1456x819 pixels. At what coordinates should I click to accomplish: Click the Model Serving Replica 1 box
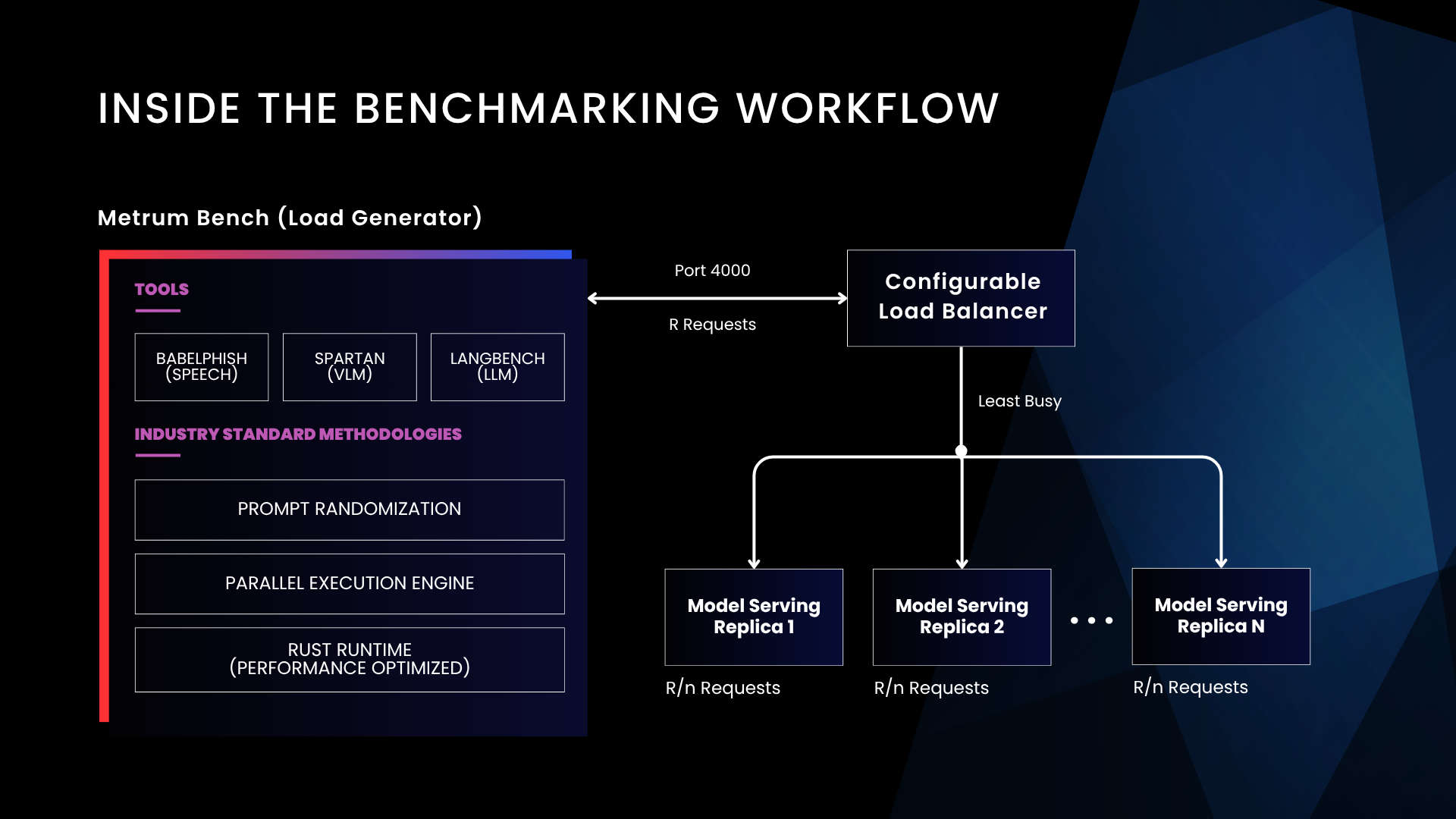754,617
